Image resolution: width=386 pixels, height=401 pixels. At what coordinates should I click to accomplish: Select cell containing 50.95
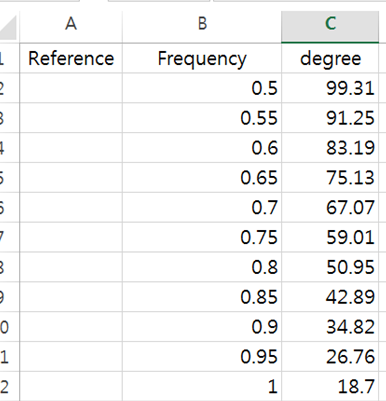point(330,267)
